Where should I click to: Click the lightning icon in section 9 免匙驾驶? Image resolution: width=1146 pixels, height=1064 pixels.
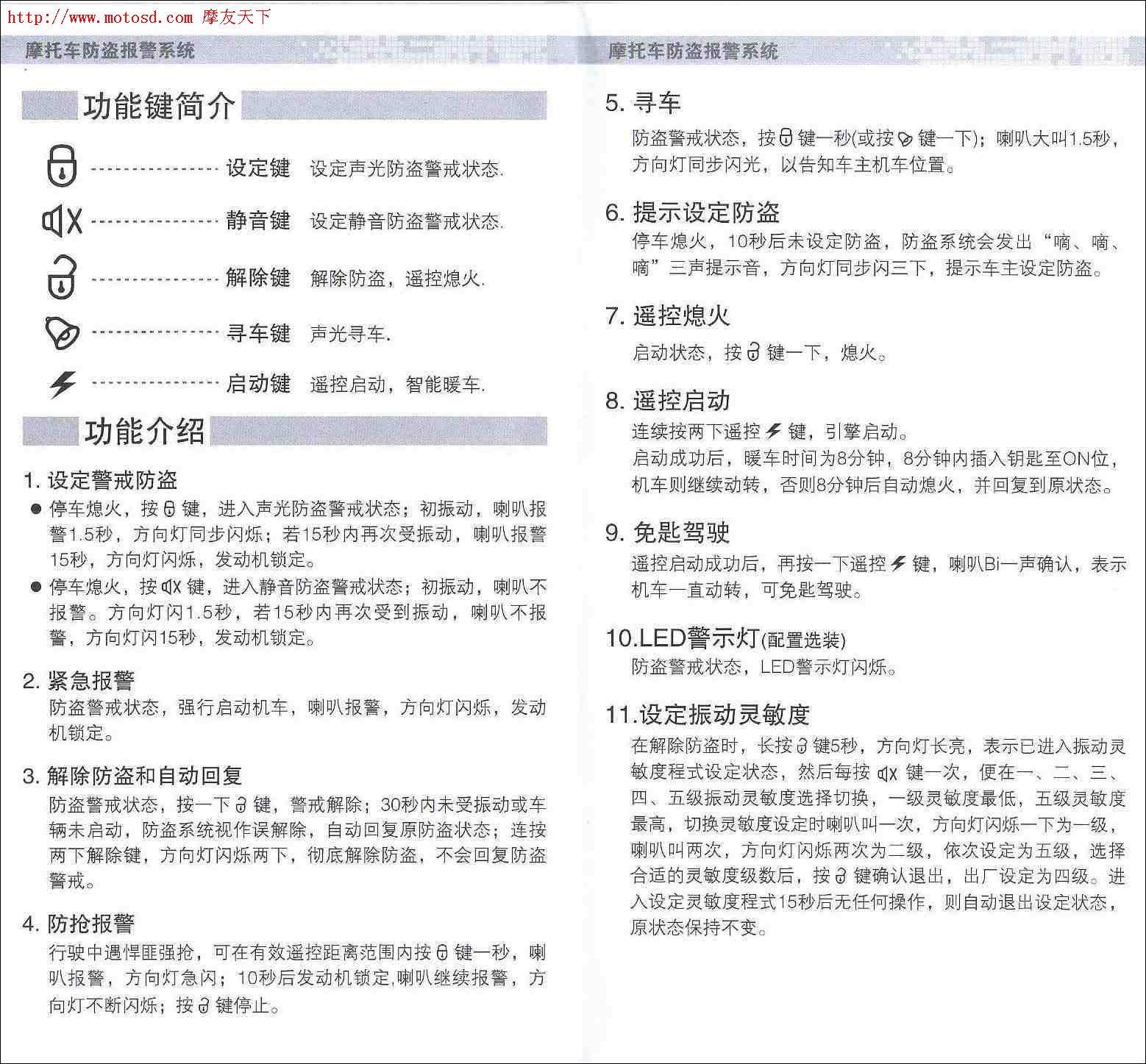(x=898, y=564)
